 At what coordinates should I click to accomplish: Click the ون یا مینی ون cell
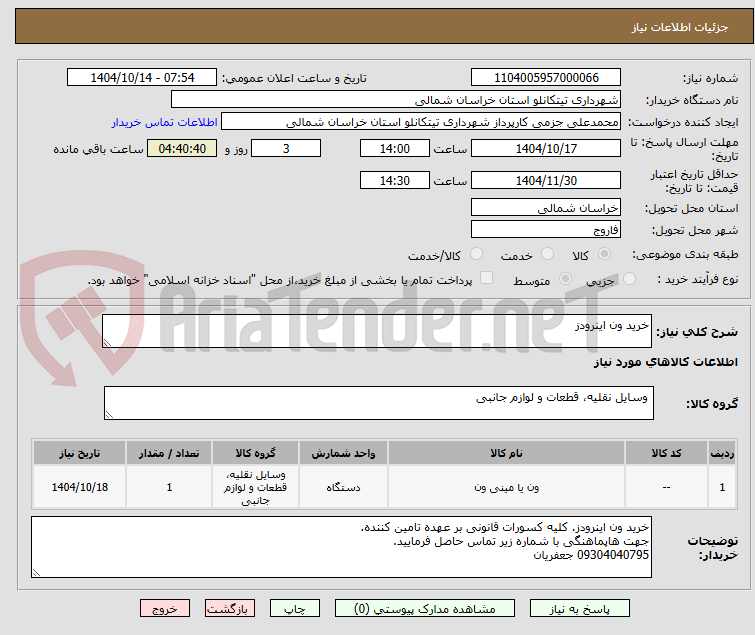(x=507, y=487)
